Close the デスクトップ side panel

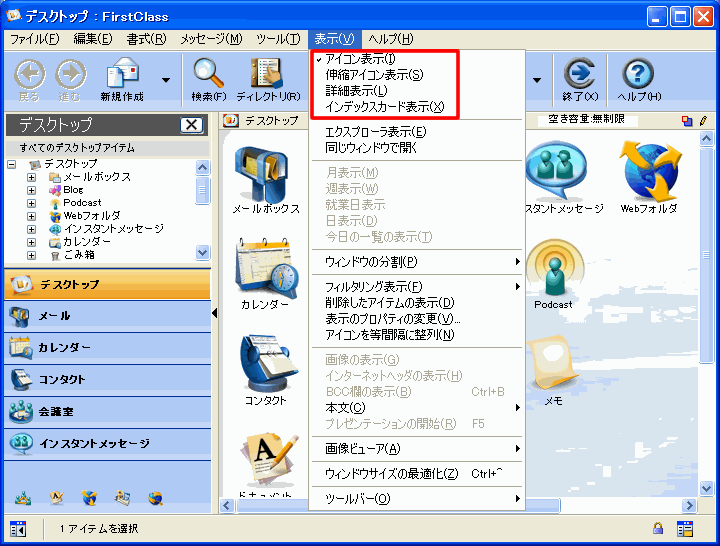(191, 125)
